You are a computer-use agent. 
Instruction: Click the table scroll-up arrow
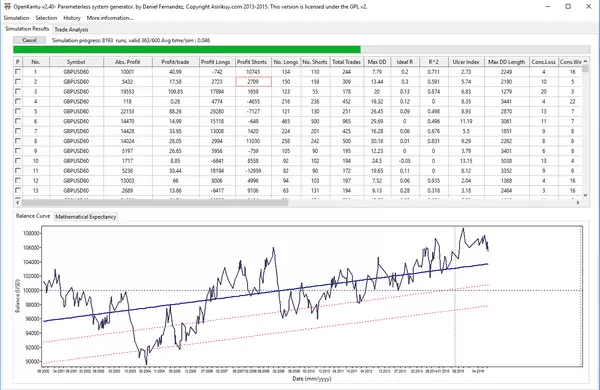coord(585,61)
